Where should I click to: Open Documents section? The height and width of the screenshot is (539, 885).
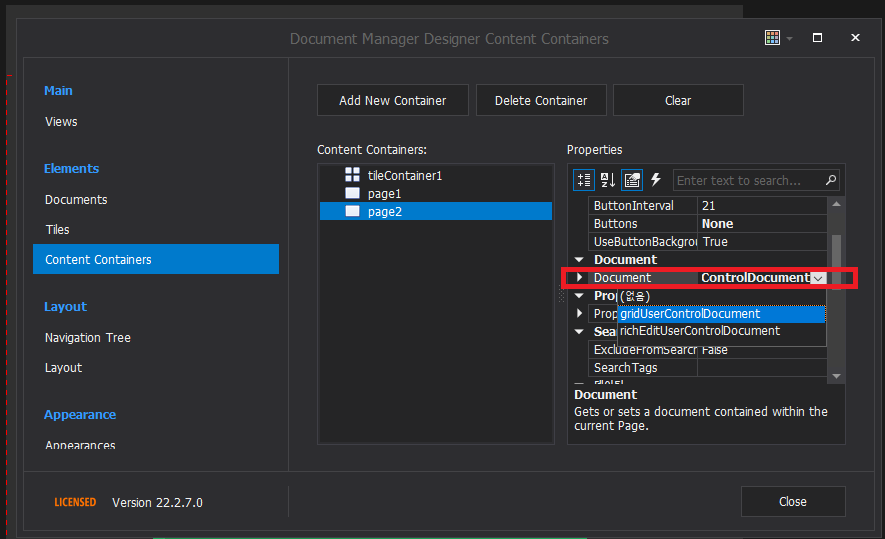76,199
